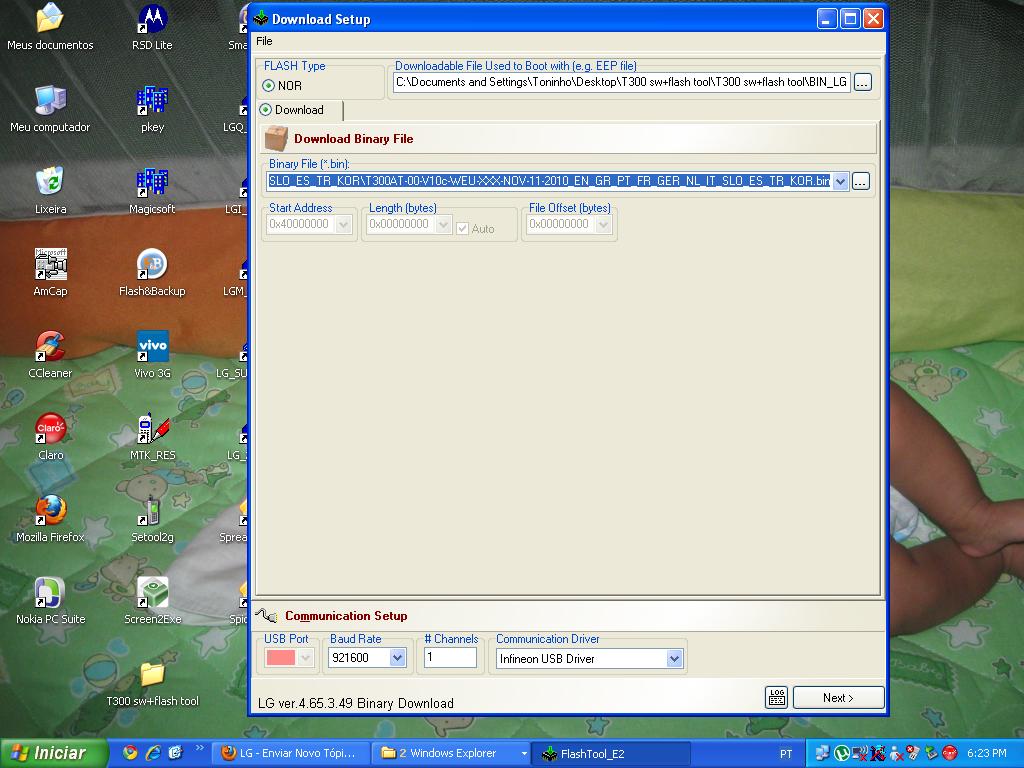This screenshot has height=768, width=1024.
Task: Click the pink USB Port swatch
Action: click(281, 658)
